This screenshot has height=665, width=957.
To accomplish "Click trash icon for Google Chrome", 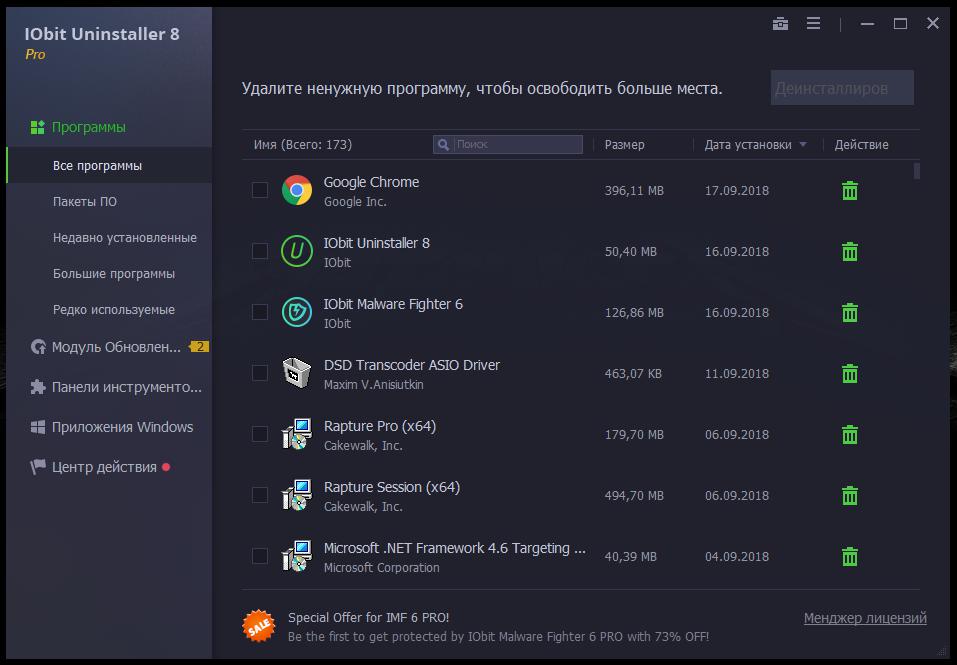I will (x=850, y=190).
